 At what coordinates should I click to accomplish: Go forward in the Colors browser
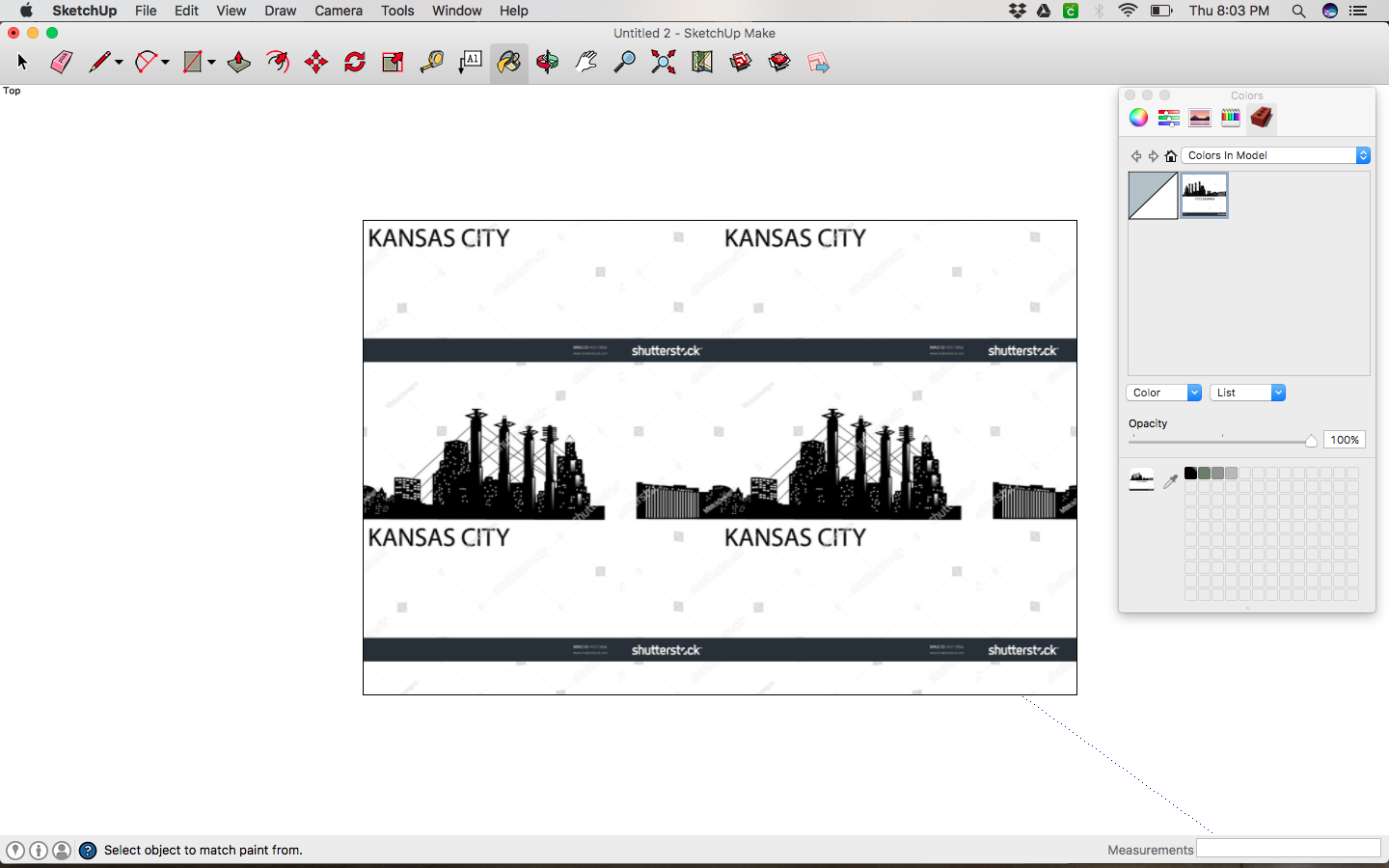click(1154, 155)
